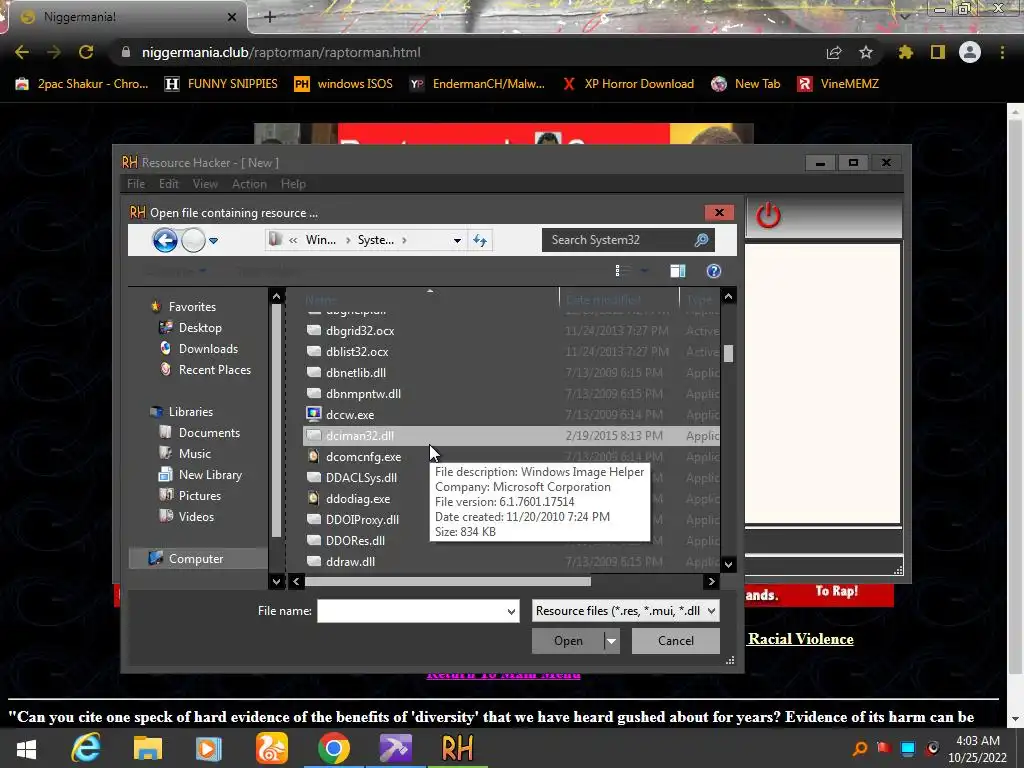This screenshot has width=1024, height=768.
Task: Open the Chrome extensions puzzle icon
Action: (x=906, y=52)
